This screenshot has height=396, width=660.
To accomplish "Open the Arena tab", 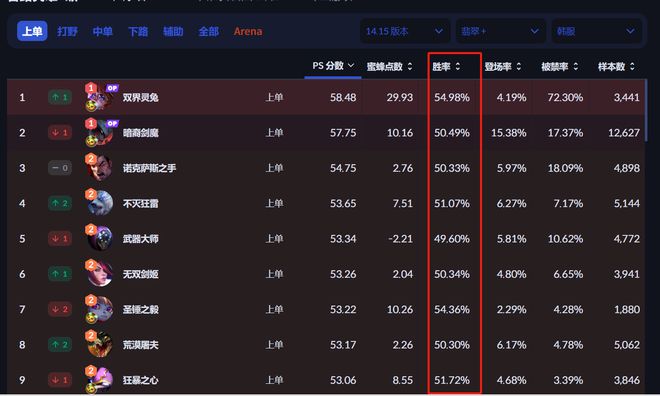I will (x=248, y=32).
